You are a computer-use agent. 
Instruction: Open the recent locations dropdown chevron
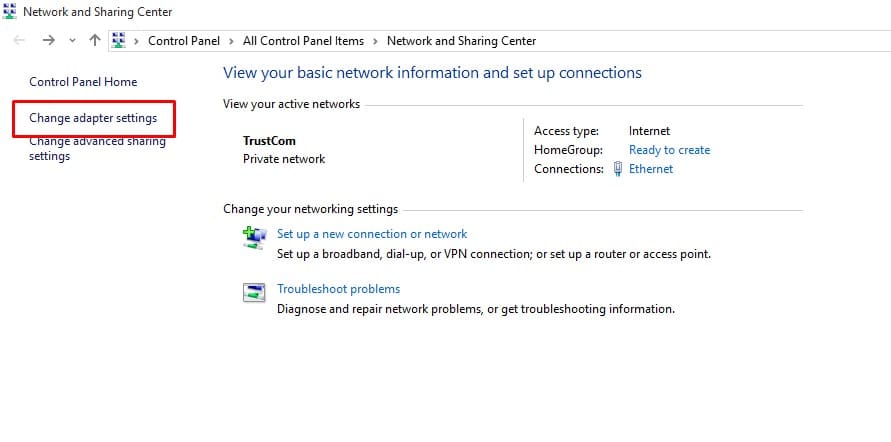tap(72, 41)
